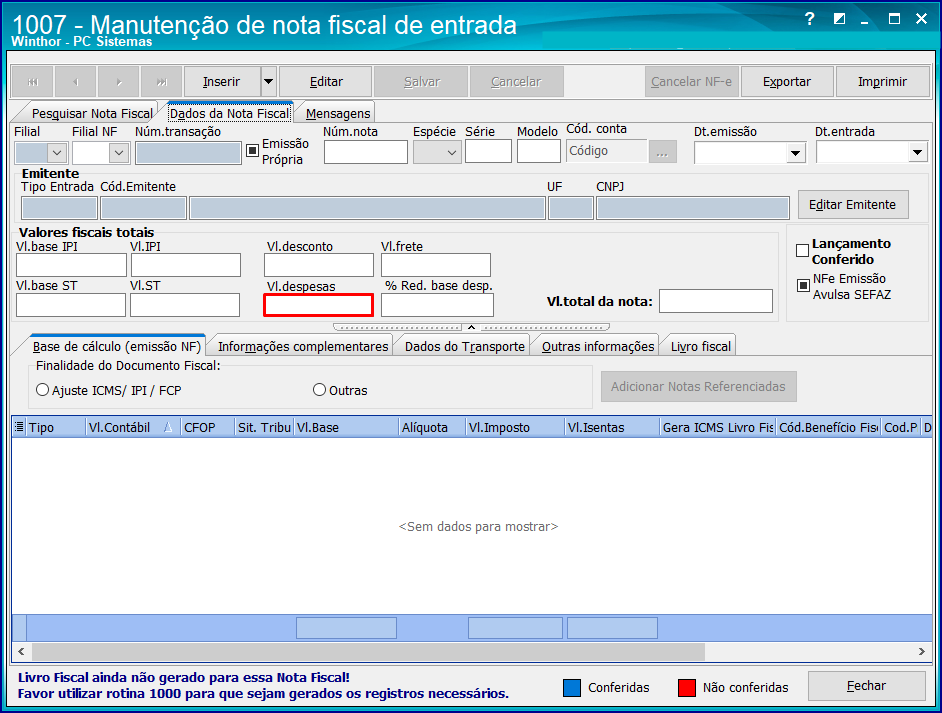942x713 pixels.
Task: Open Outras informações tab
Action: 598,347
